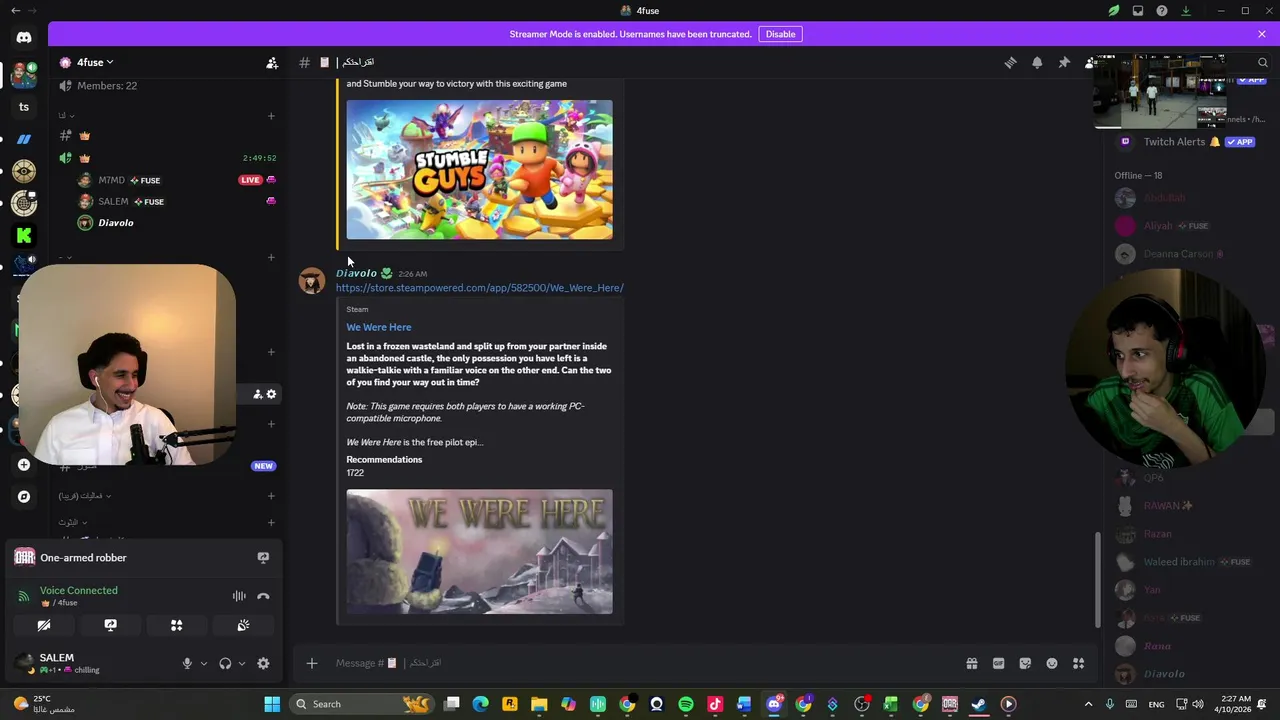Disable Streamer Mode
Viewport: 1280px width, 720px height.
coord(780,34)
